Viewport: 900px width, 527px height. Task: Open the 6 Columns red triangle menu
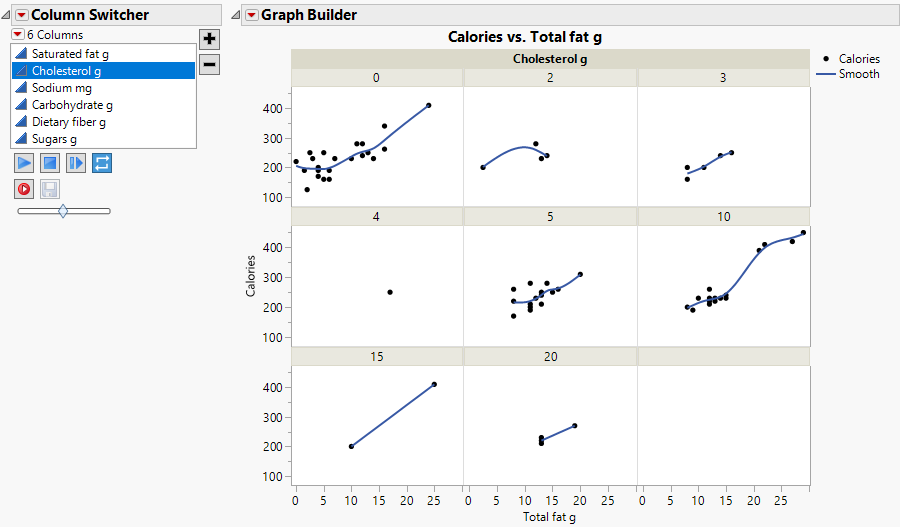tap(18, 35)
